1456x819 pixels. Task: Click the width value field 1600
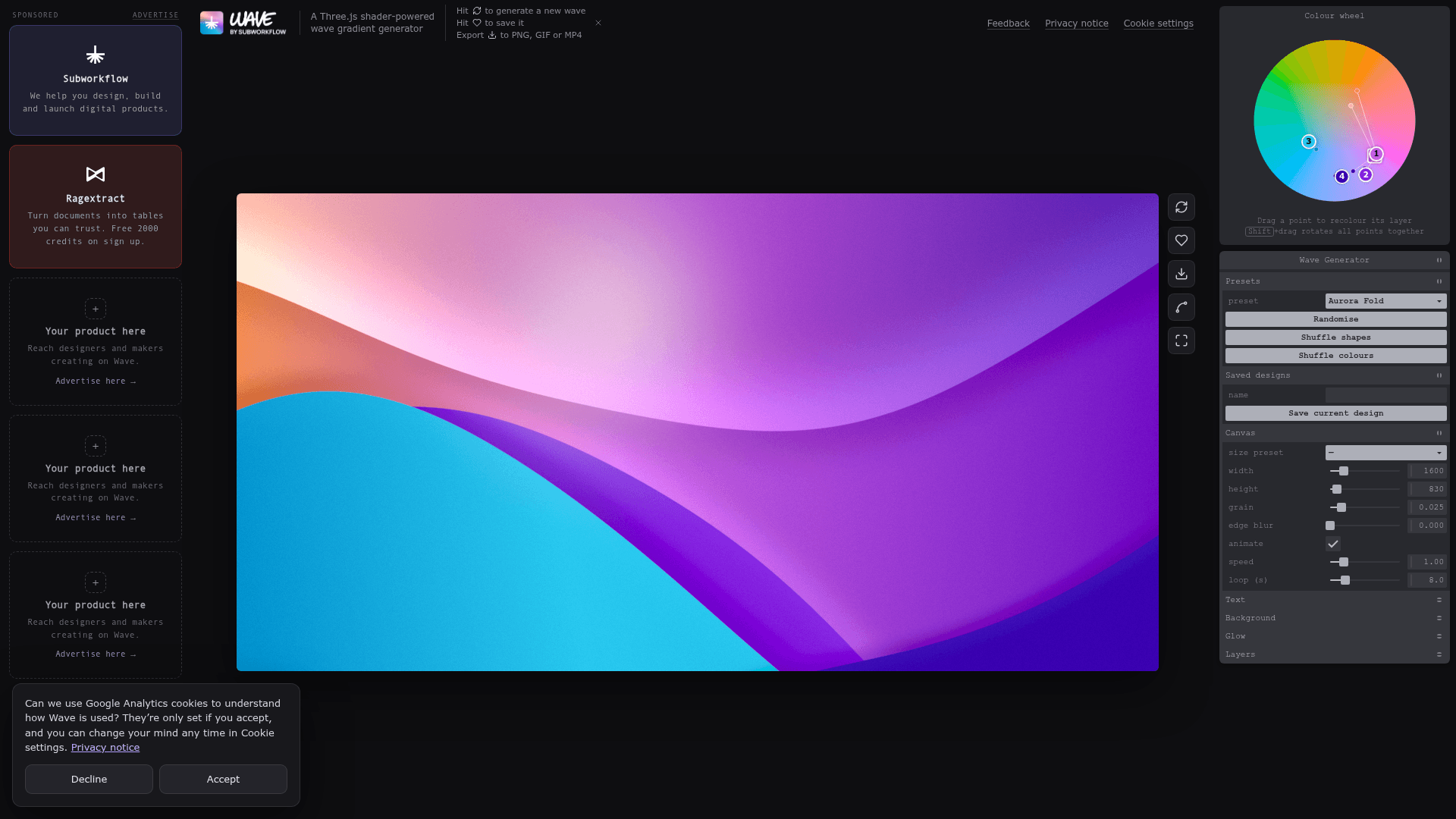(x=1427, y=471)
